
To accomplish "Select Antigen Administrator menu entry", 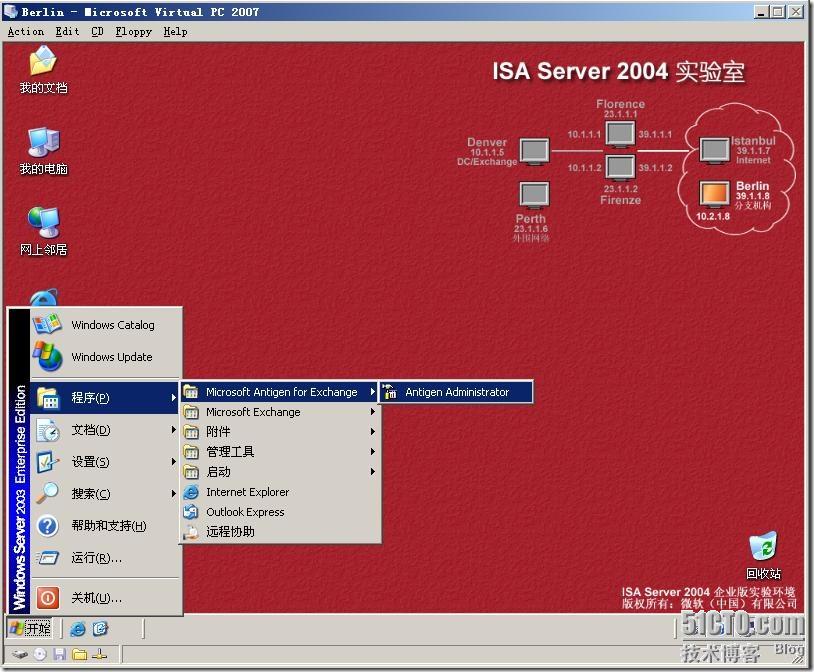I will coord(456,392).
